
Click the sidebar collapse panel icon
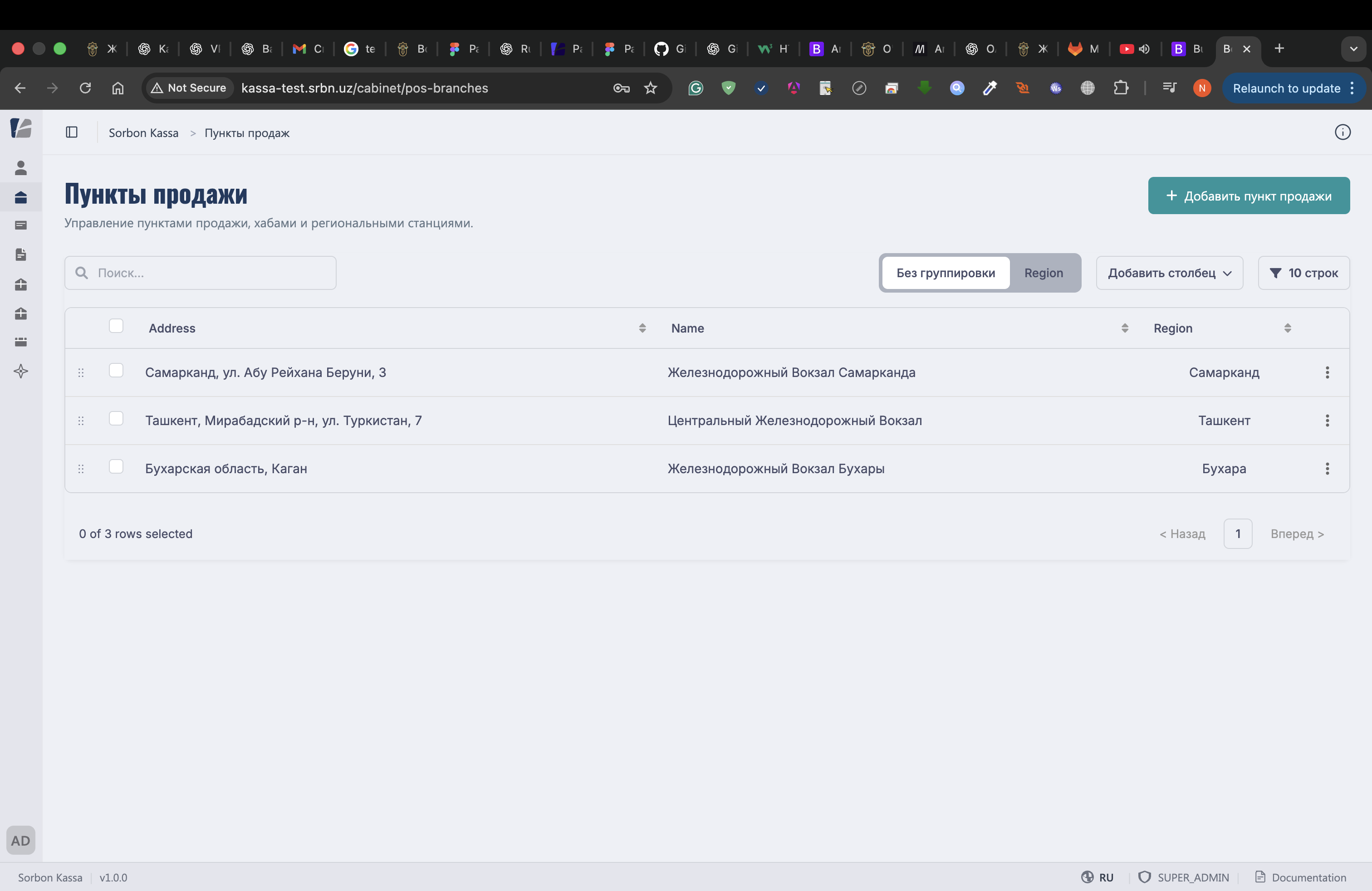coord(72,132)
